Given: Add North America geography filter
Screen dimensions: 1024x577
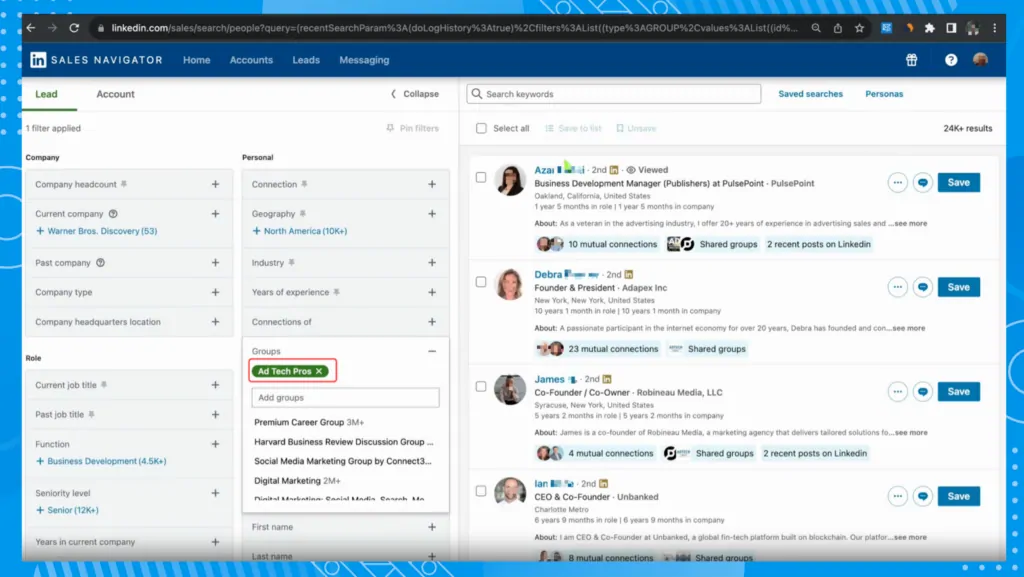Looking at the screenshot, I should 300,231.
